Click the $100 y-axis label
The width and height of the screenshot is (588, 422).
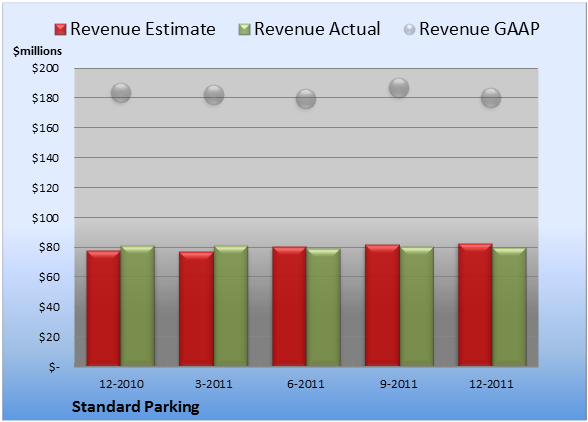point(45,218)
